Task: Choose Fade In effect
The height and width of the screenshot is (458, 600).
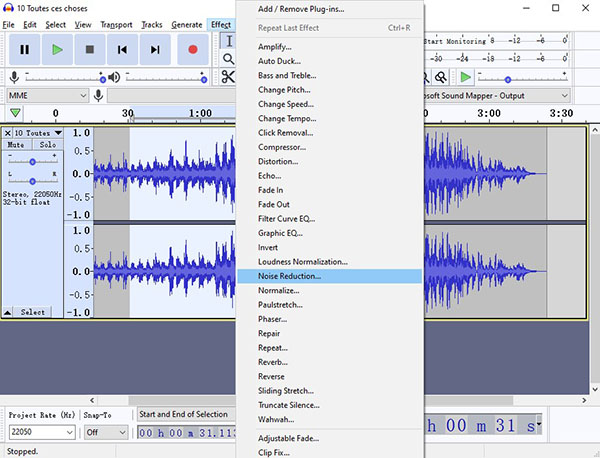Action: (329, 190)
